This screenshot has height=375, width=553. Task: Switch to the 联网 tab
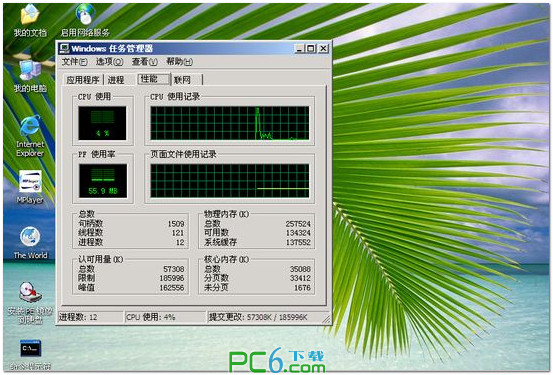(187, 80)
